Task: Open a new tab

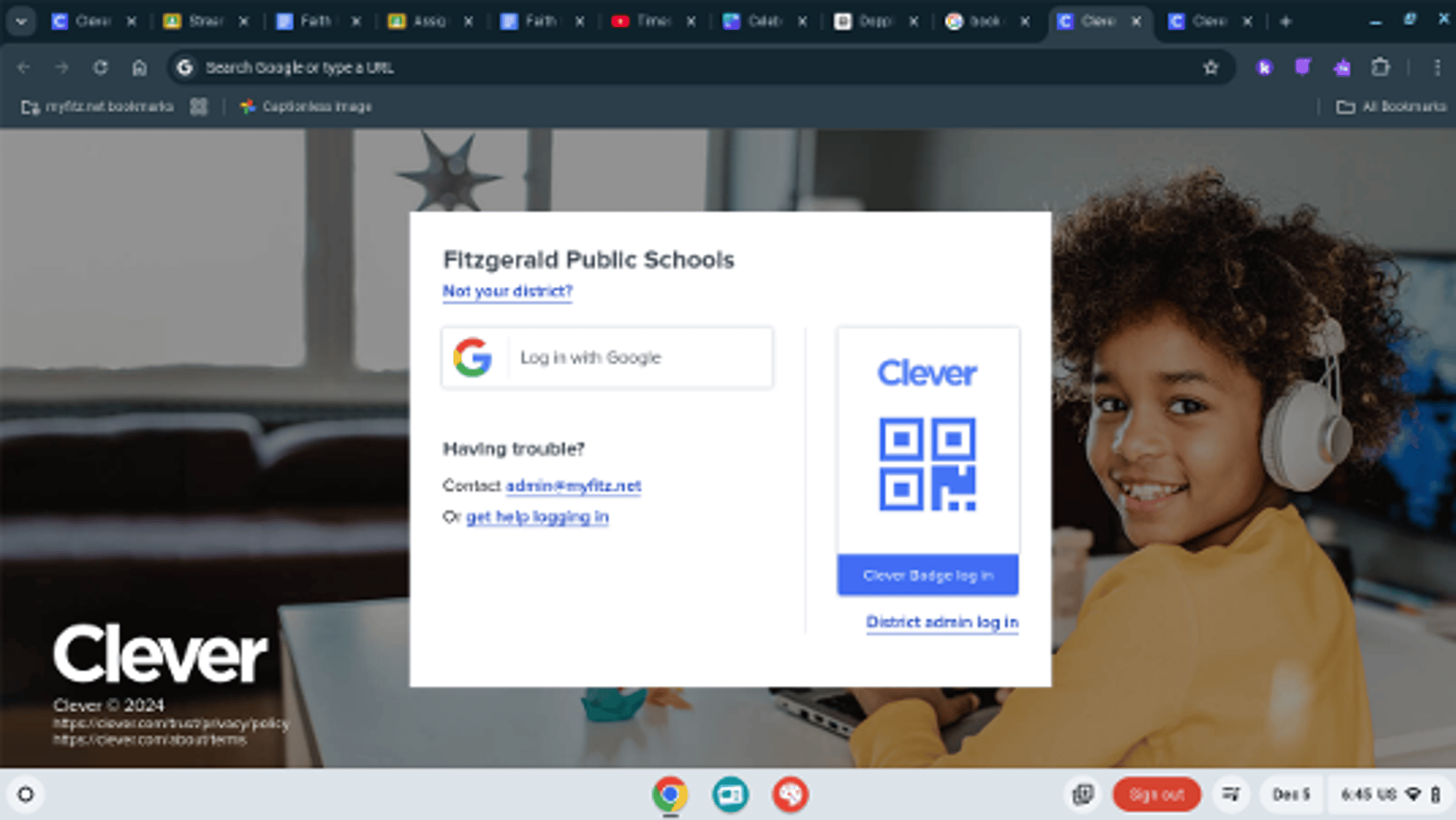Action: point(1286,22)
